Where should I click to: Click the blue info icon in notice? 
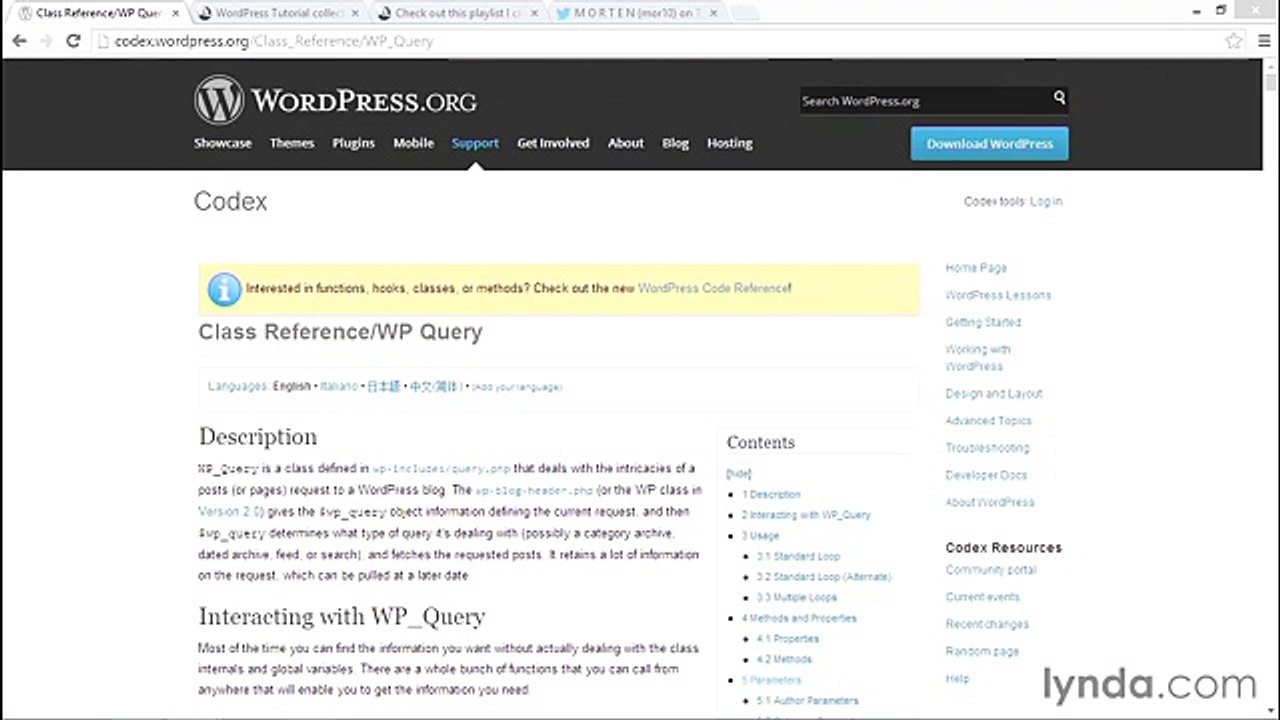pos(224,289)
